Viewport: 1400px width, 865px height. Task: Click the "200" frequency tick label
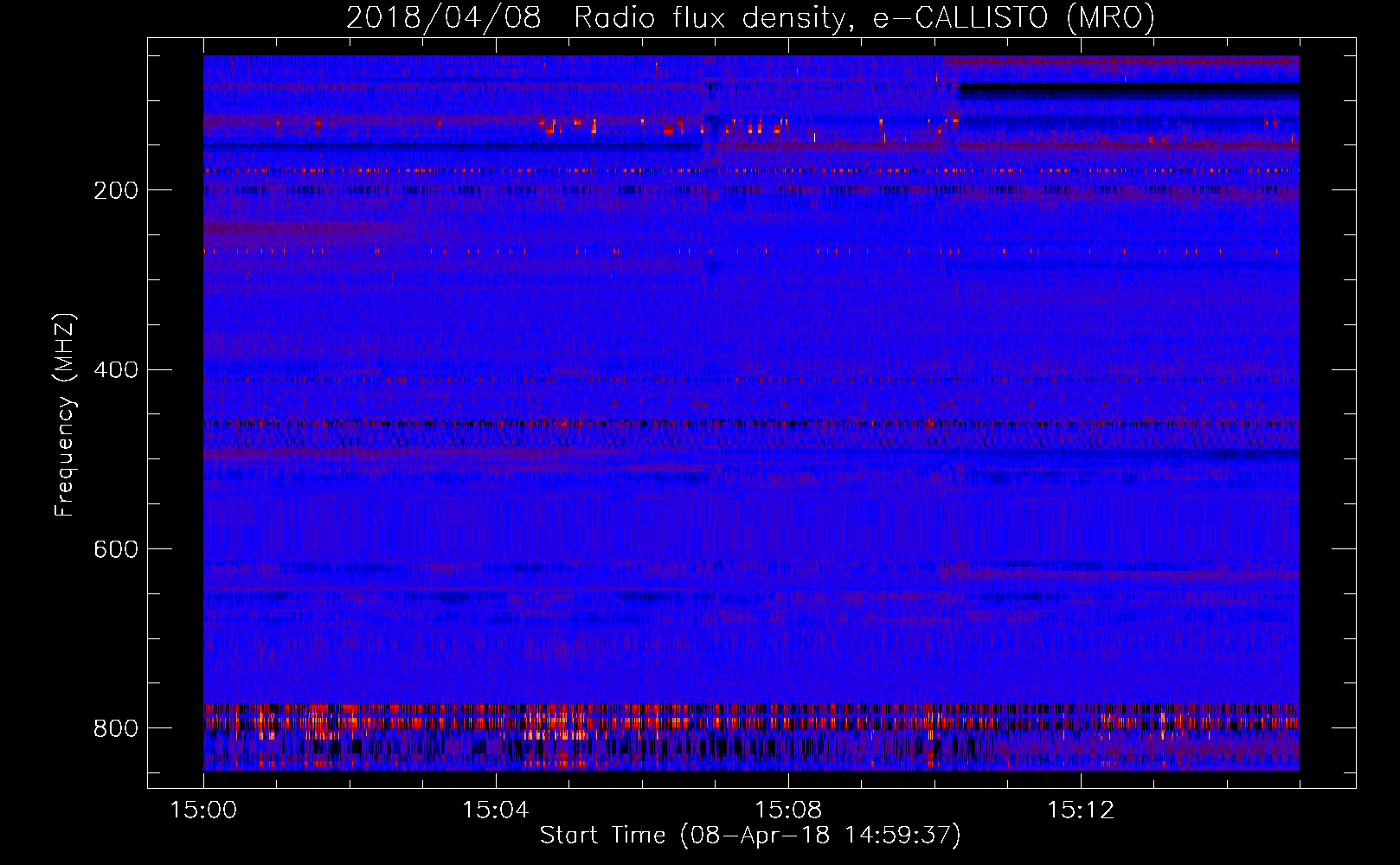click(116, 190)
